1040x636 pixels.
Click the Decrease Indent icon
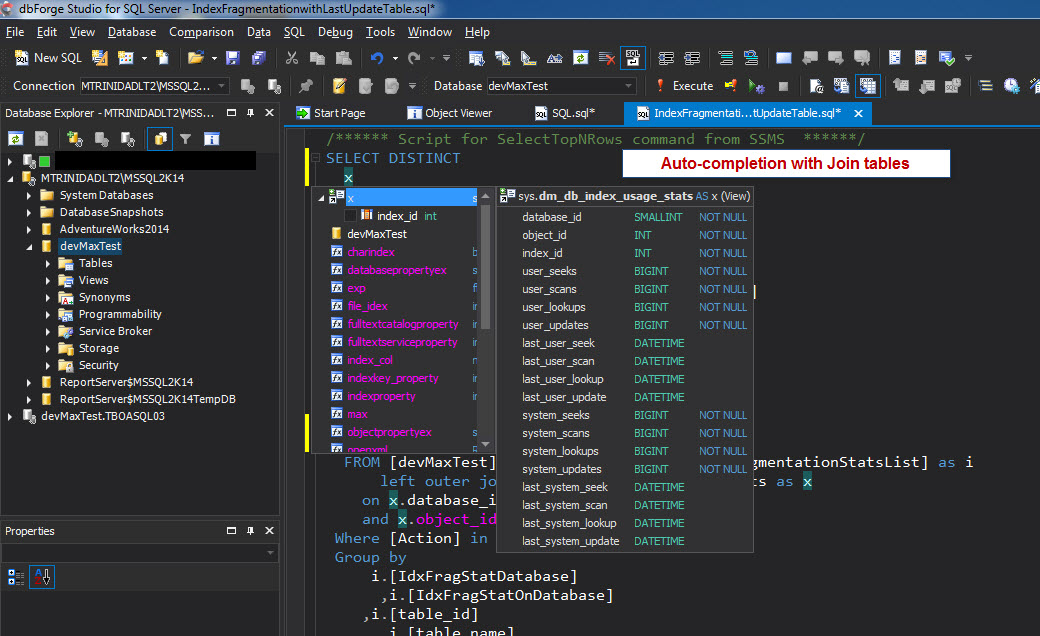click(666, 58)
